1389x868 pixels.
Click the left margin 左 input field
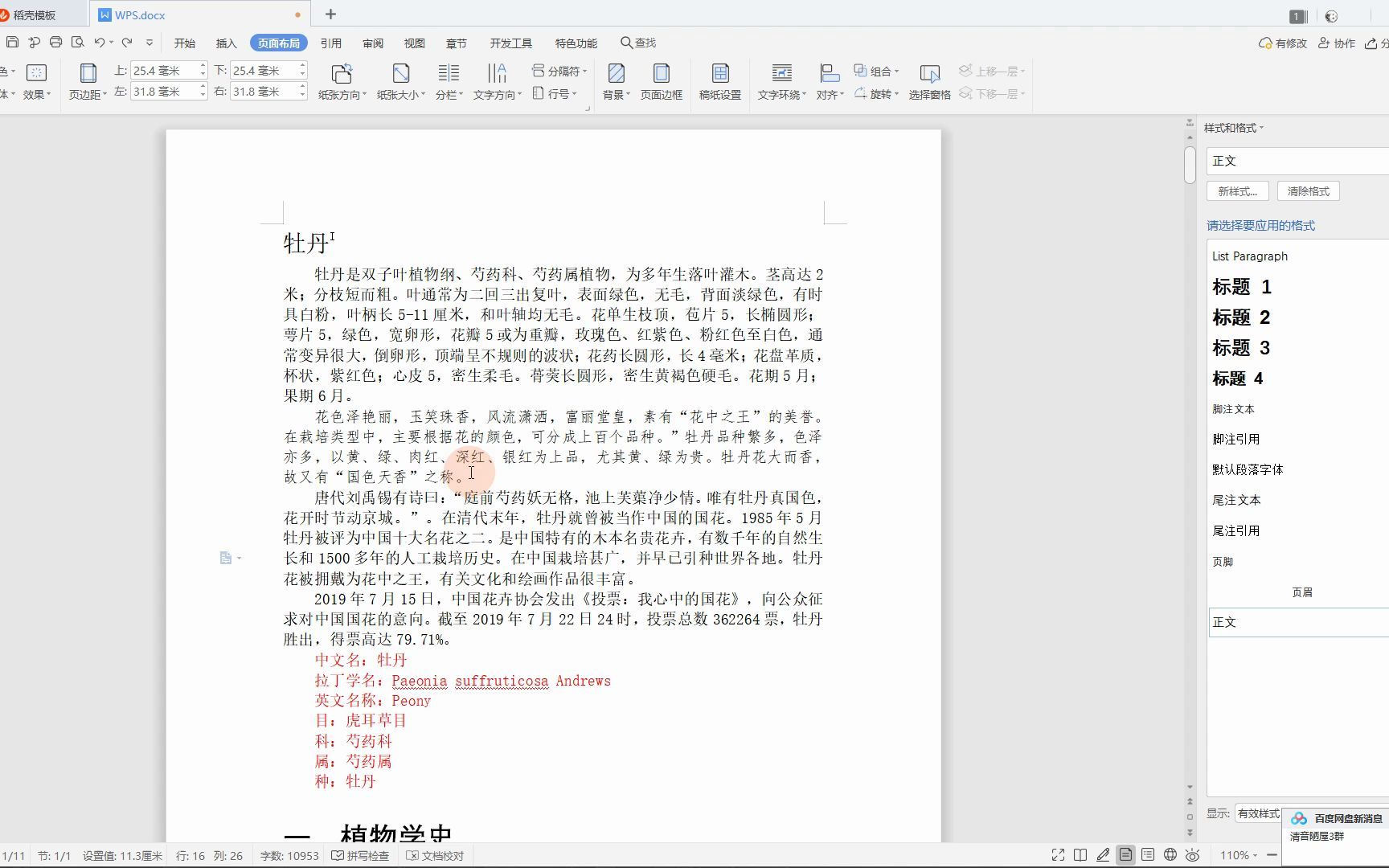click(x=164, y=92)
